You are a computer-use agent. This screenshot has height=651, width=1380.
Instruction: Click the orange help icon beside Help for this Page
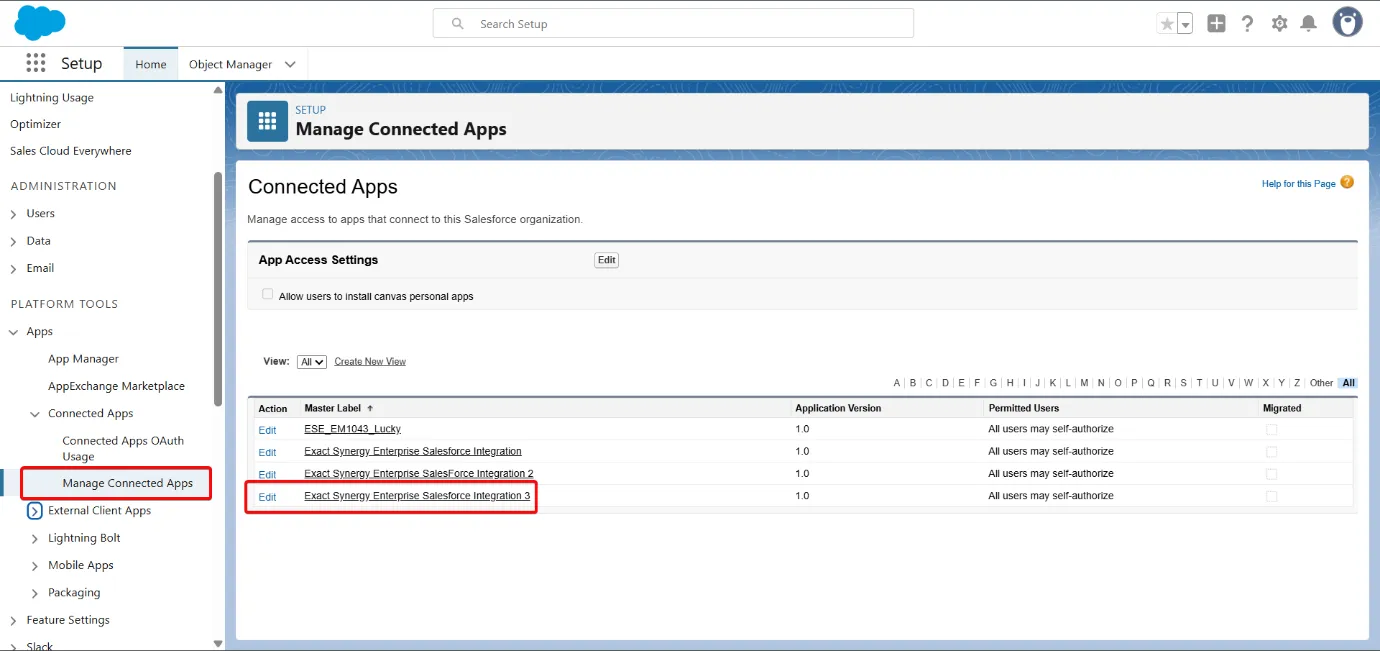click(1347, 182)
